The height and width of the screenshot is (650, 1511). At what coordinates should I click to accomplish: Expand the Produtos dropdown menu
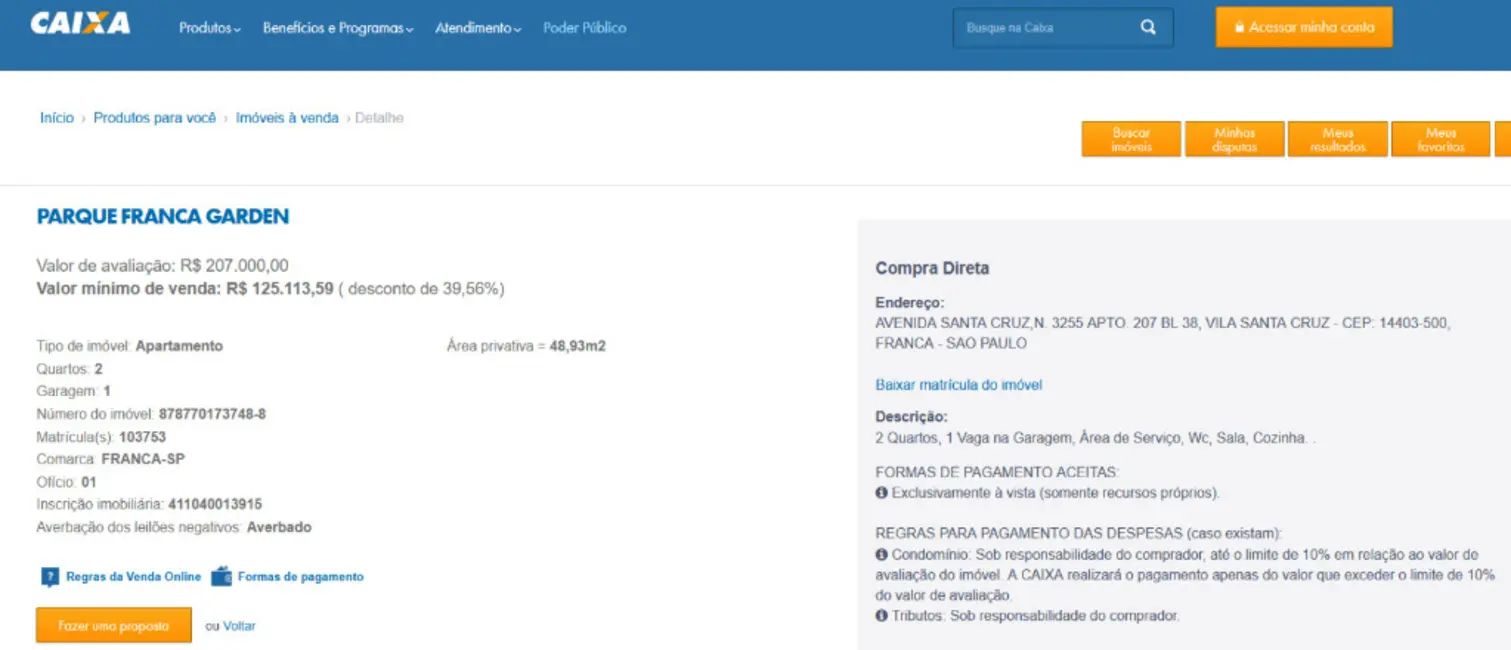click(x=209, y=28)
